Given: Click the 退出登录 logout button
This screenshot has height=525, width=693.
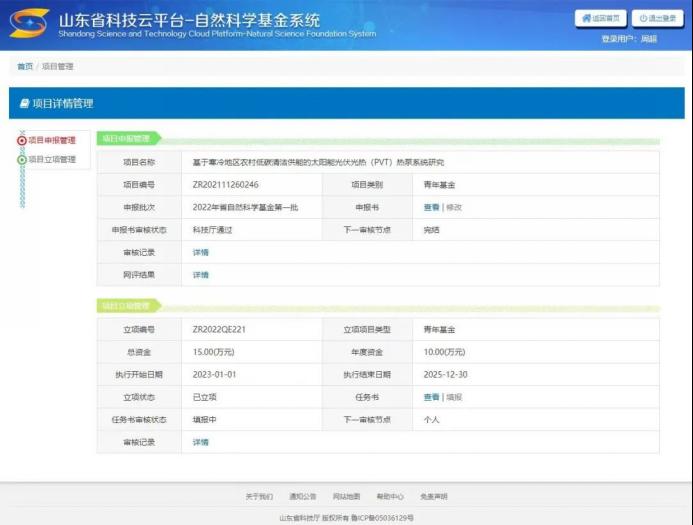Looking at the screenshot, I should point(657,18).
